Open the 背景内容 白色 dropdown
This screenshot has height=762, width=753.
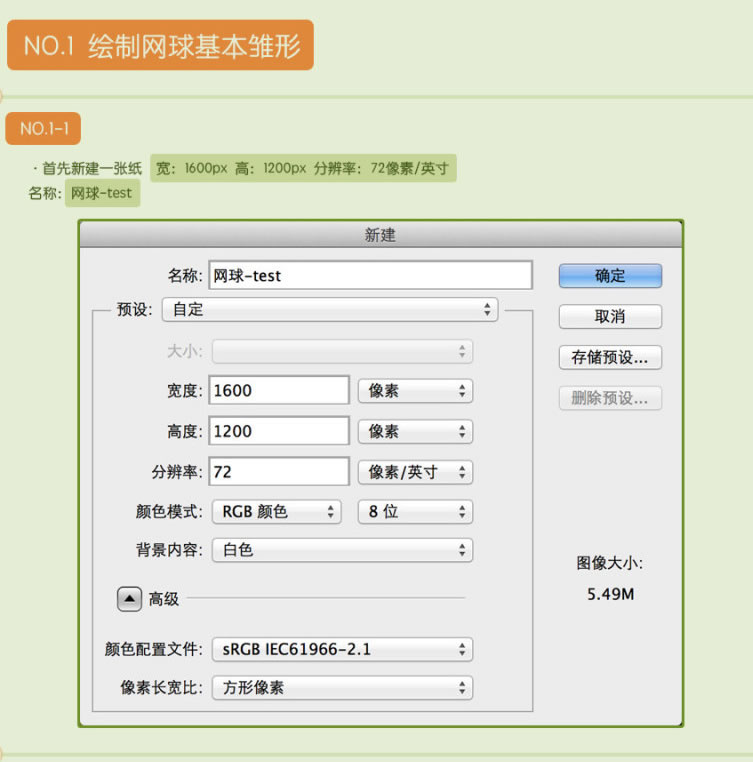[x=342, y=550]
